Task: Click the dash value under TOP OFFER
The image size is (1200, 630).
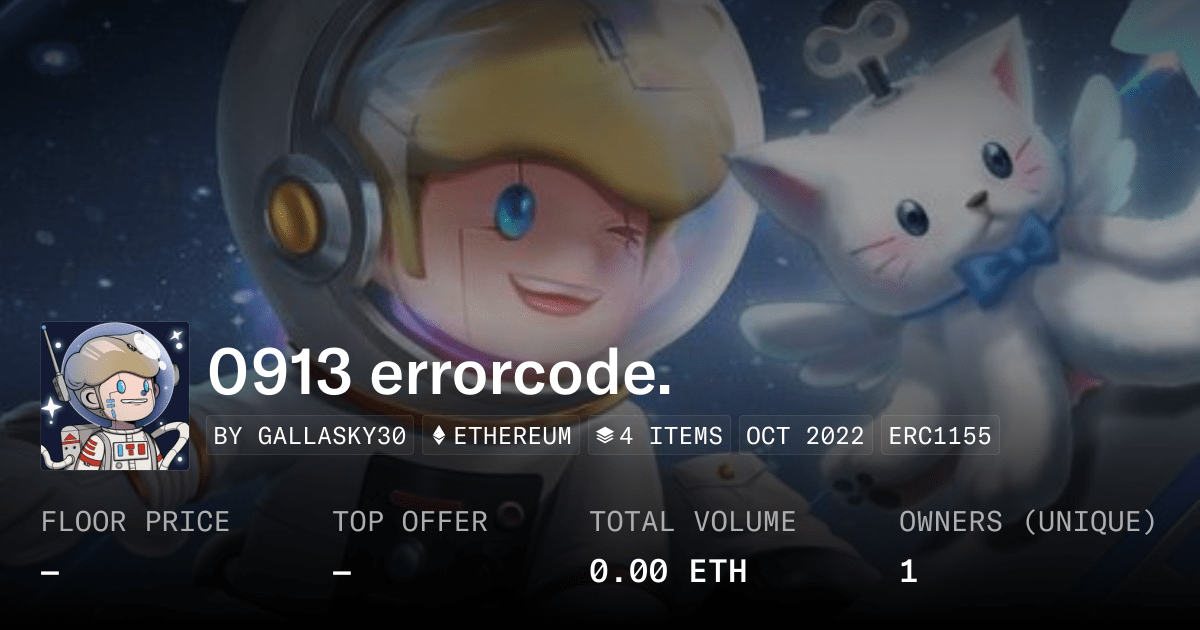Action: click(x=342, y=572)
